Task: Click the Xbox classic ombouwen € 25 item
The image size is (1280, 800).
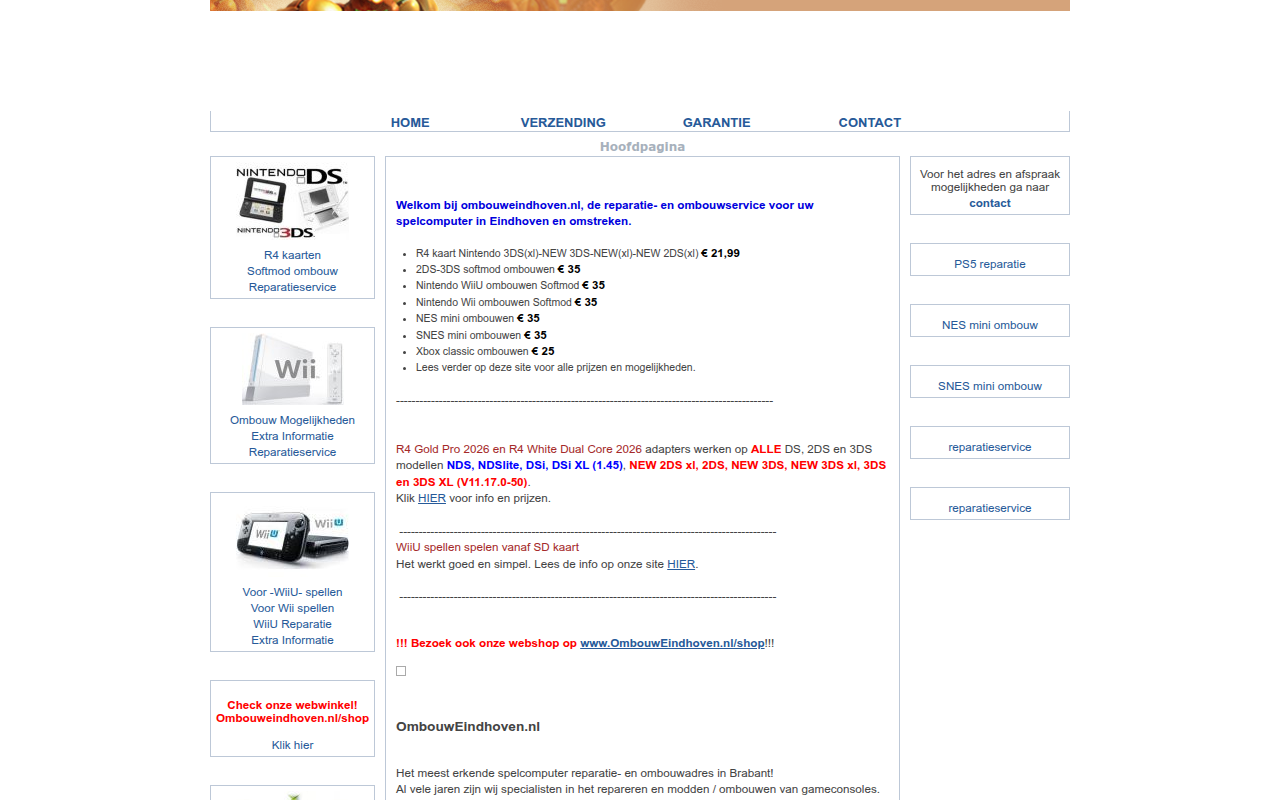Action: pyautogui.click(x=485, y=351)
